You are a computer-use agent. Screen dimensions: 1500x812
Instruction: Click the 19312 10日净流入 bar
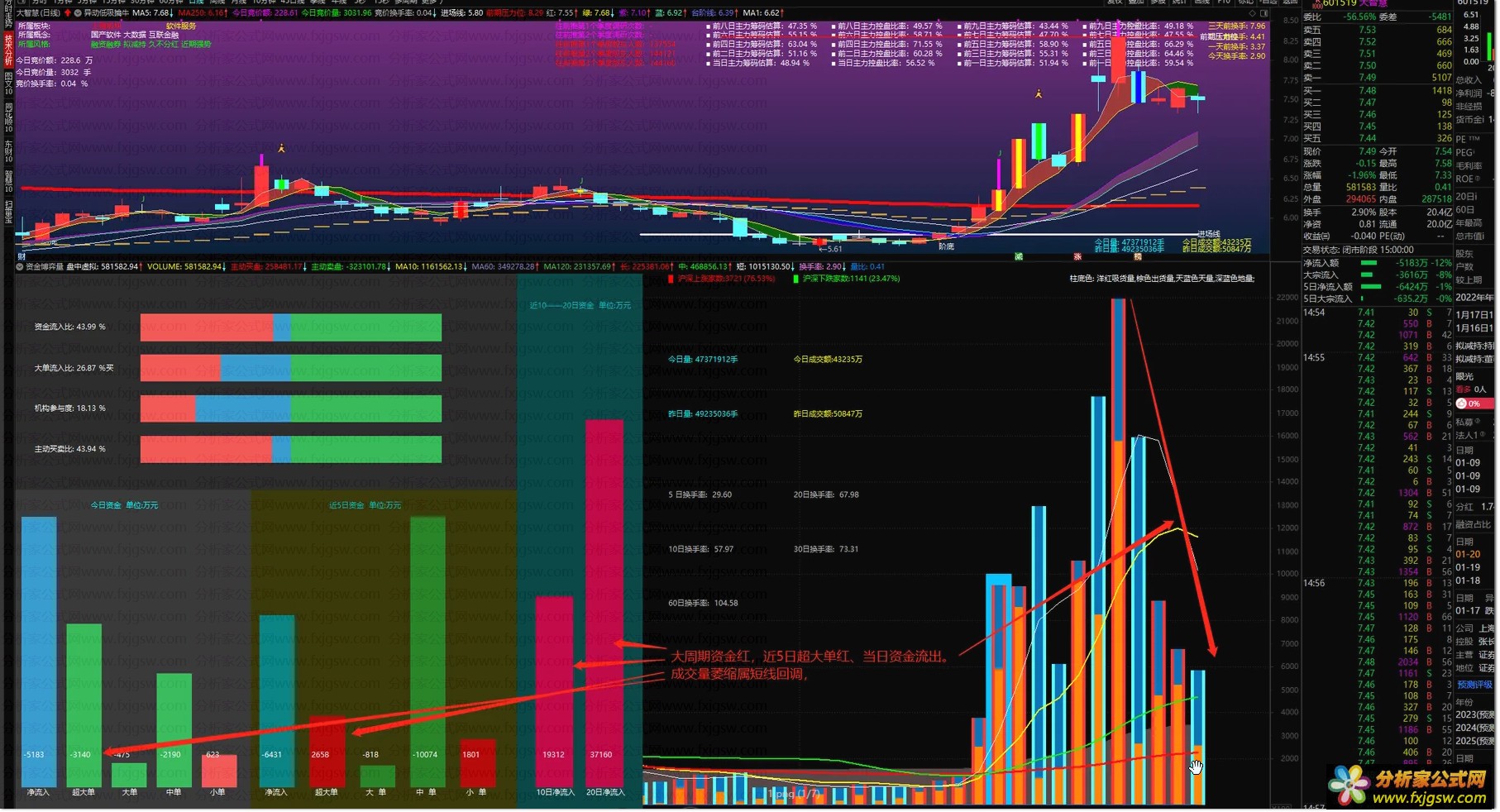tap(554, 691)
